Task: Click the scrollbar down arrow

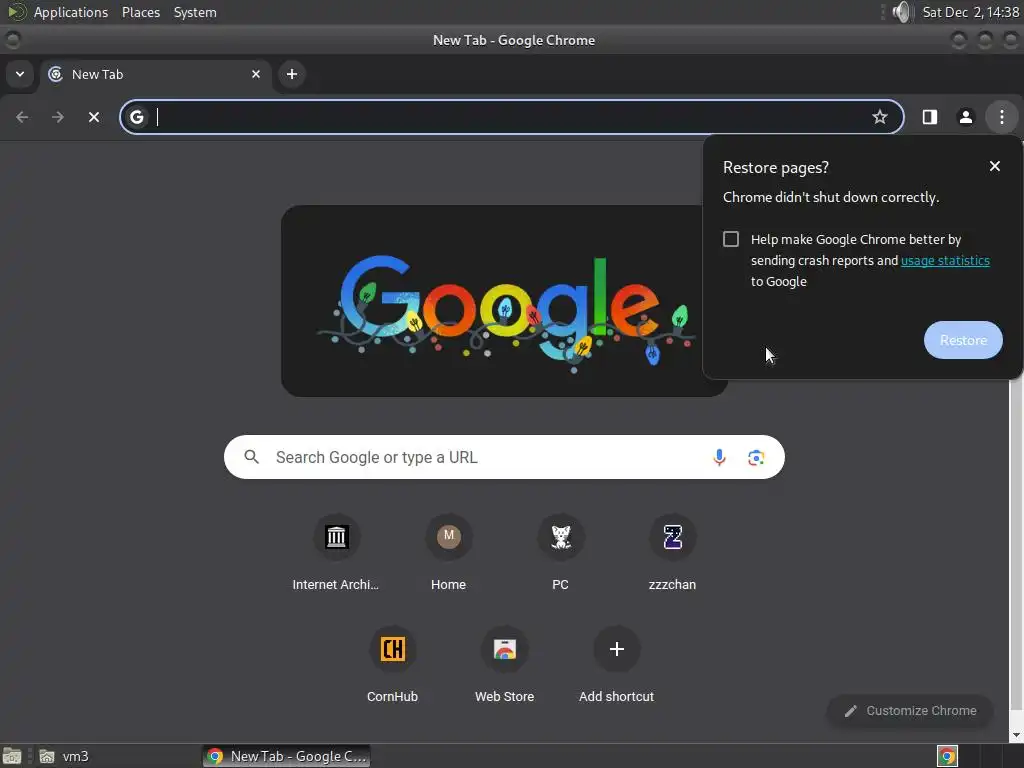Action: (x=1016, y=736)
